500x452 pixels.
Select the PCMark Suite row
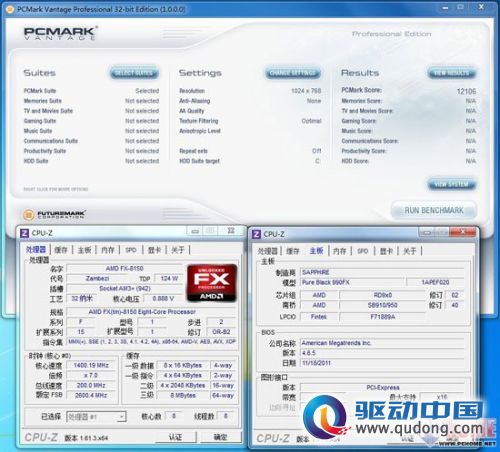click(91, 91)
